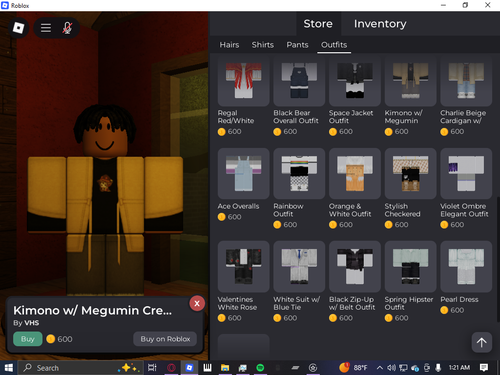Viewport: 500px width, 375px height.
Task: Click the Rainbow Outfit coin icon
Action: (277, 225)
